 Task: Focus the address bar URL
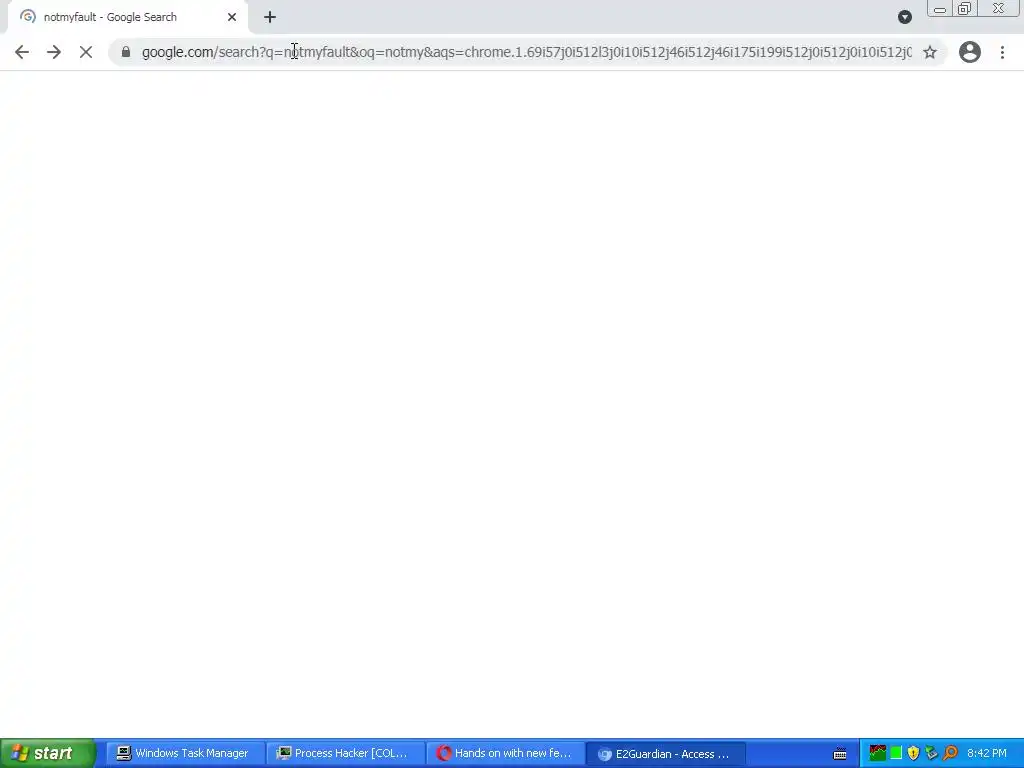[x=526, y=52]
